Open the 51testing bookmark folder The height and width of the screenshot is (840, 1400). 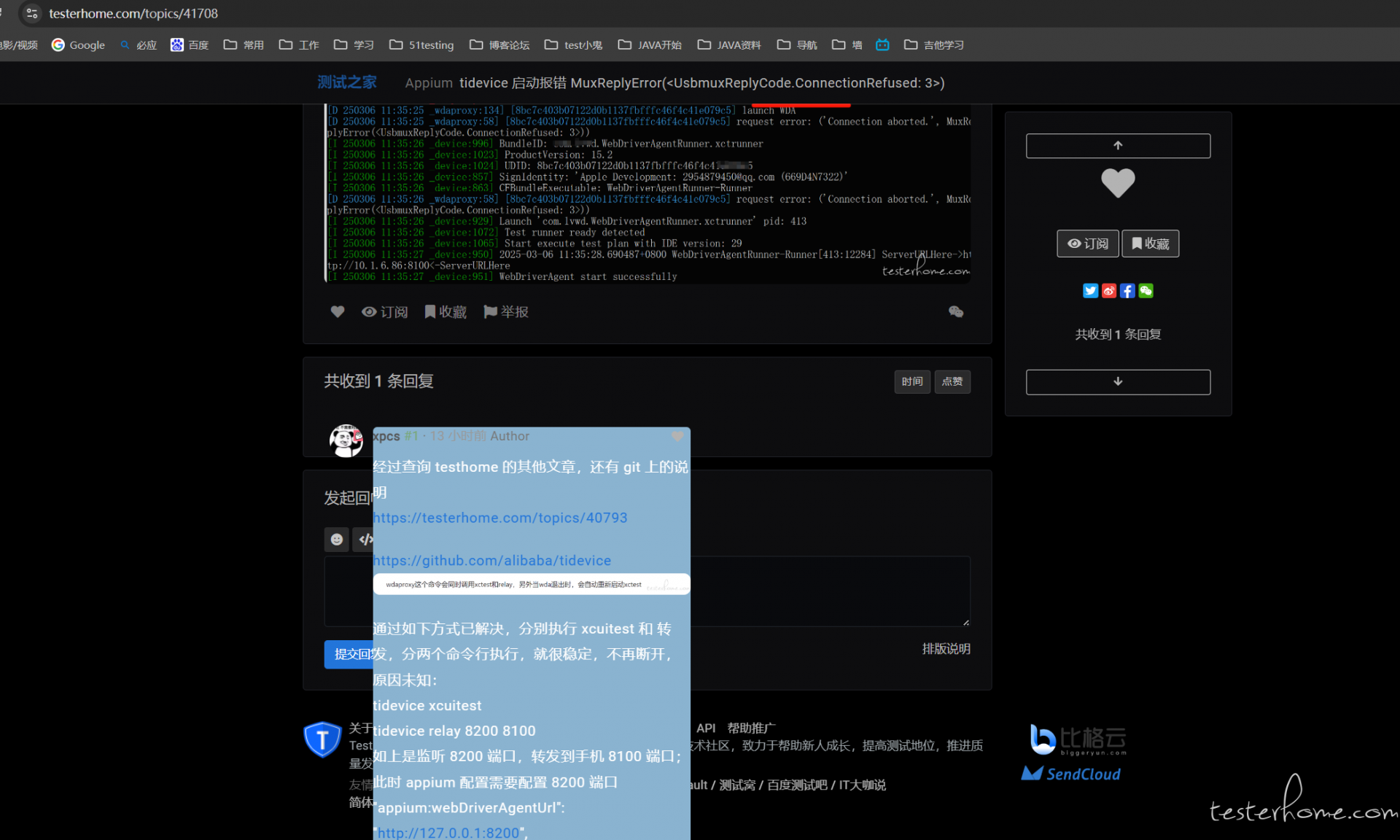421,44
